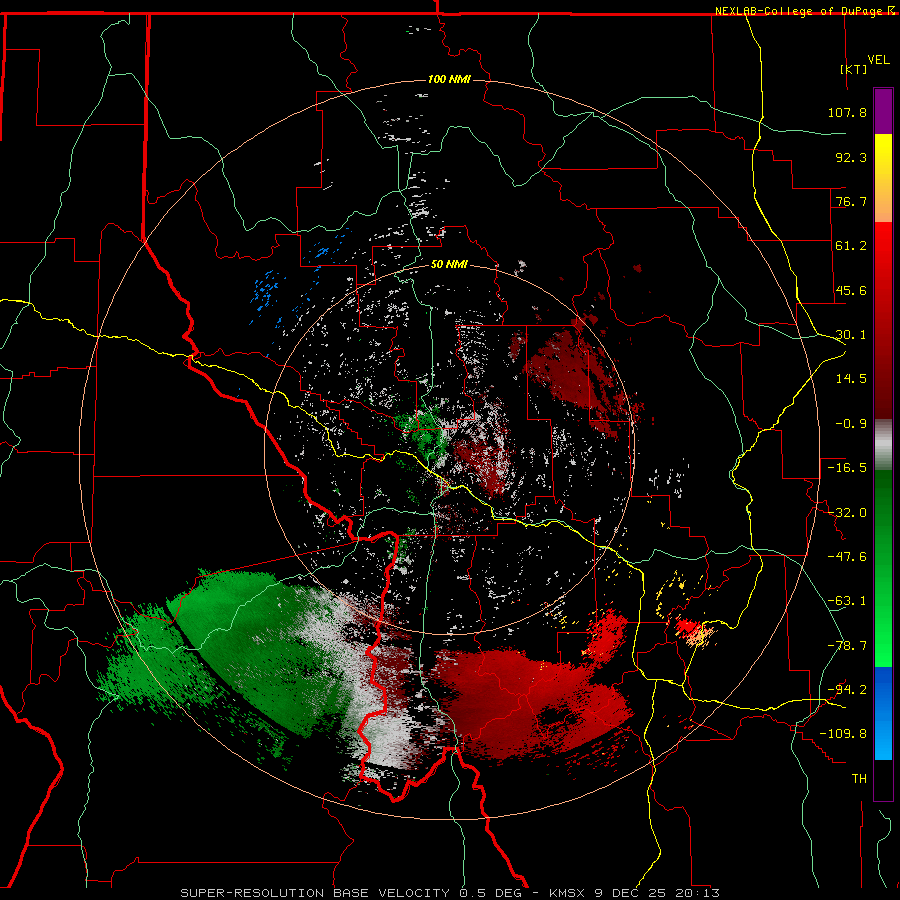This screenshot has width=900, height=900.
Task: Click the -32.0 legend value
Action: pos(847,513)
